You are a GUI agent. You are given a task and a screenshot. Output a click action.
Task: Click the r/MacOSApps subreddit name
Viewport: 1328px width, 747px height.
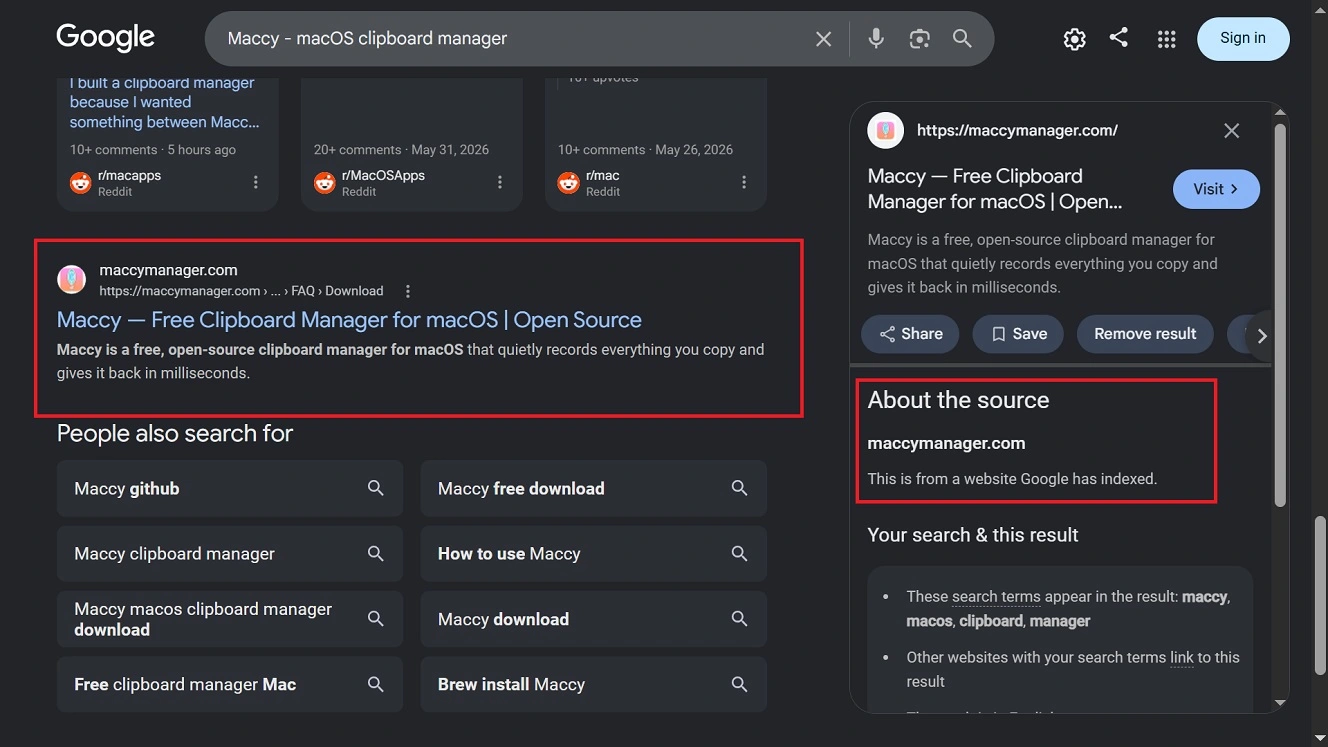tap(383, 175)
